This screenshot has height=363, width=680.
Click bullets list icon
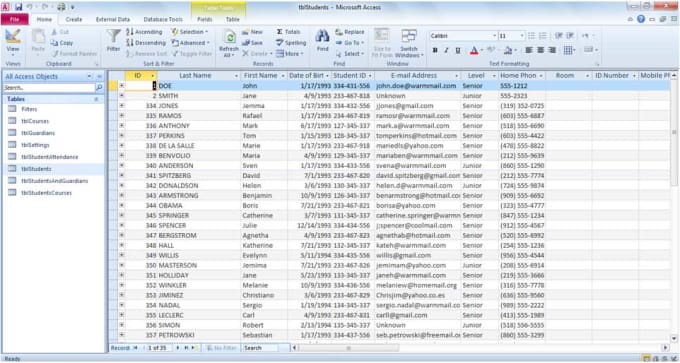tap(531, 36)
